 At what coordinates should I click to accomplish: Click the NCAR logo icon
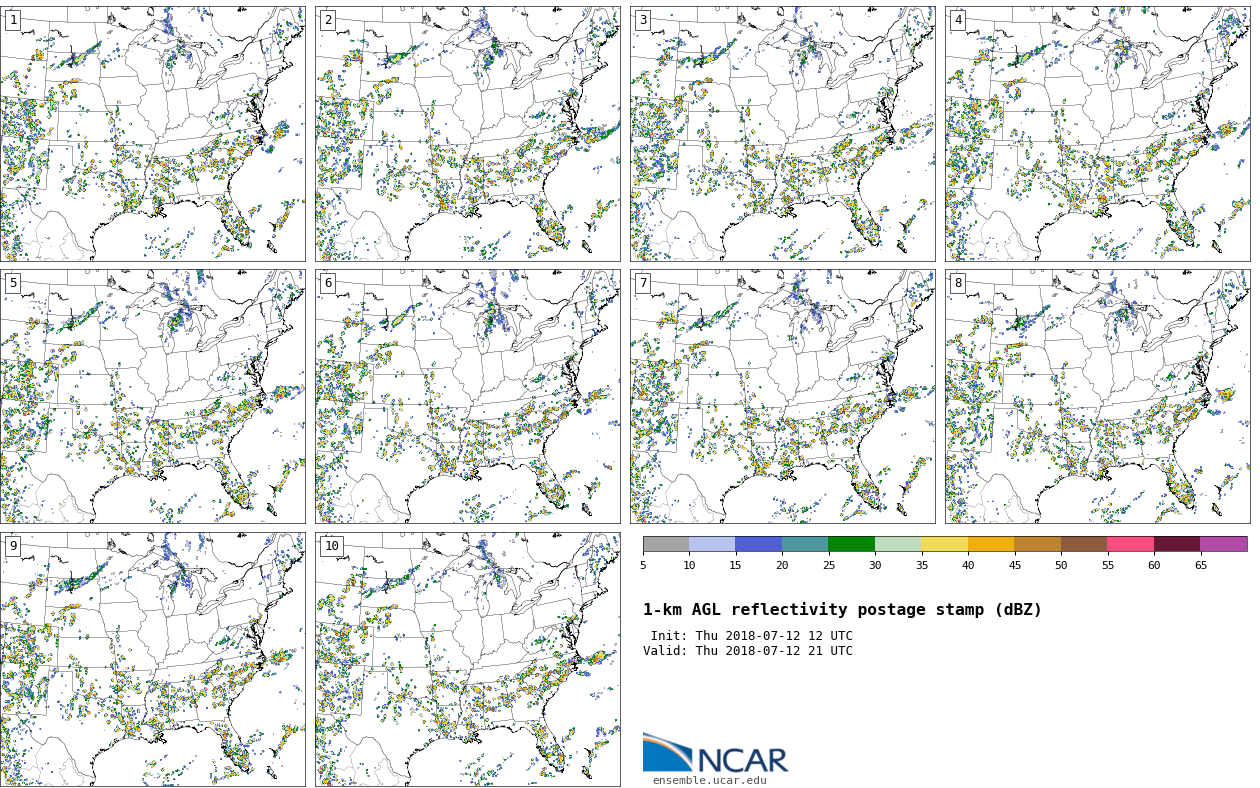click(667, 752)
